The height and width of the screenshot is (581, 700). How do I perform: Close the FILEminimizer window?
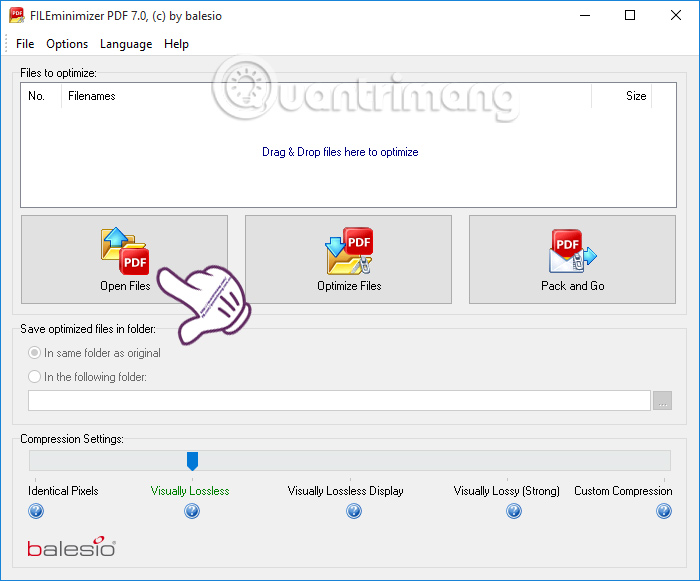[x=676, y=15]
